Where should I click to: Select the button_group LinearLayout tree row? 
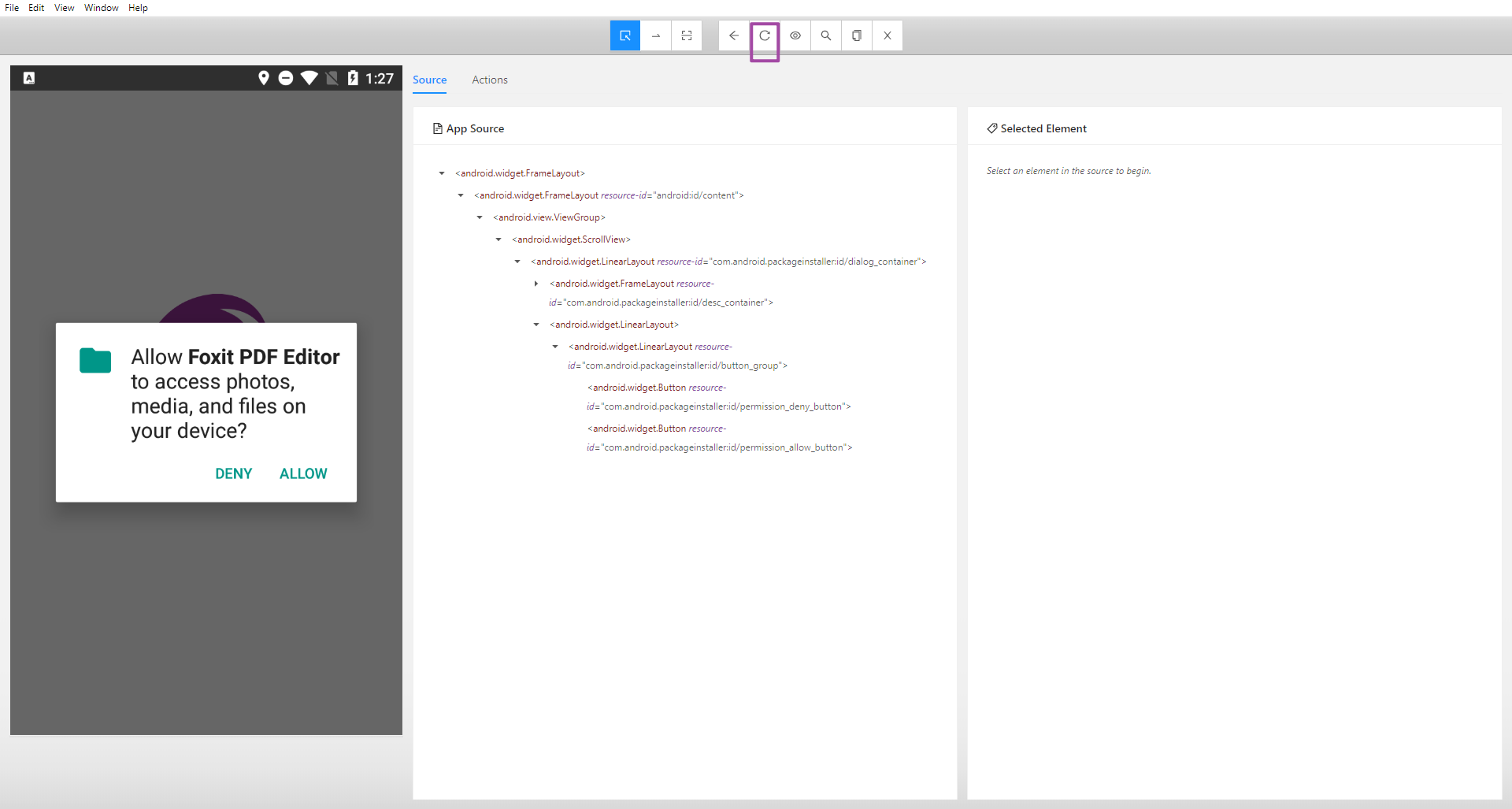tap(677, 356)
